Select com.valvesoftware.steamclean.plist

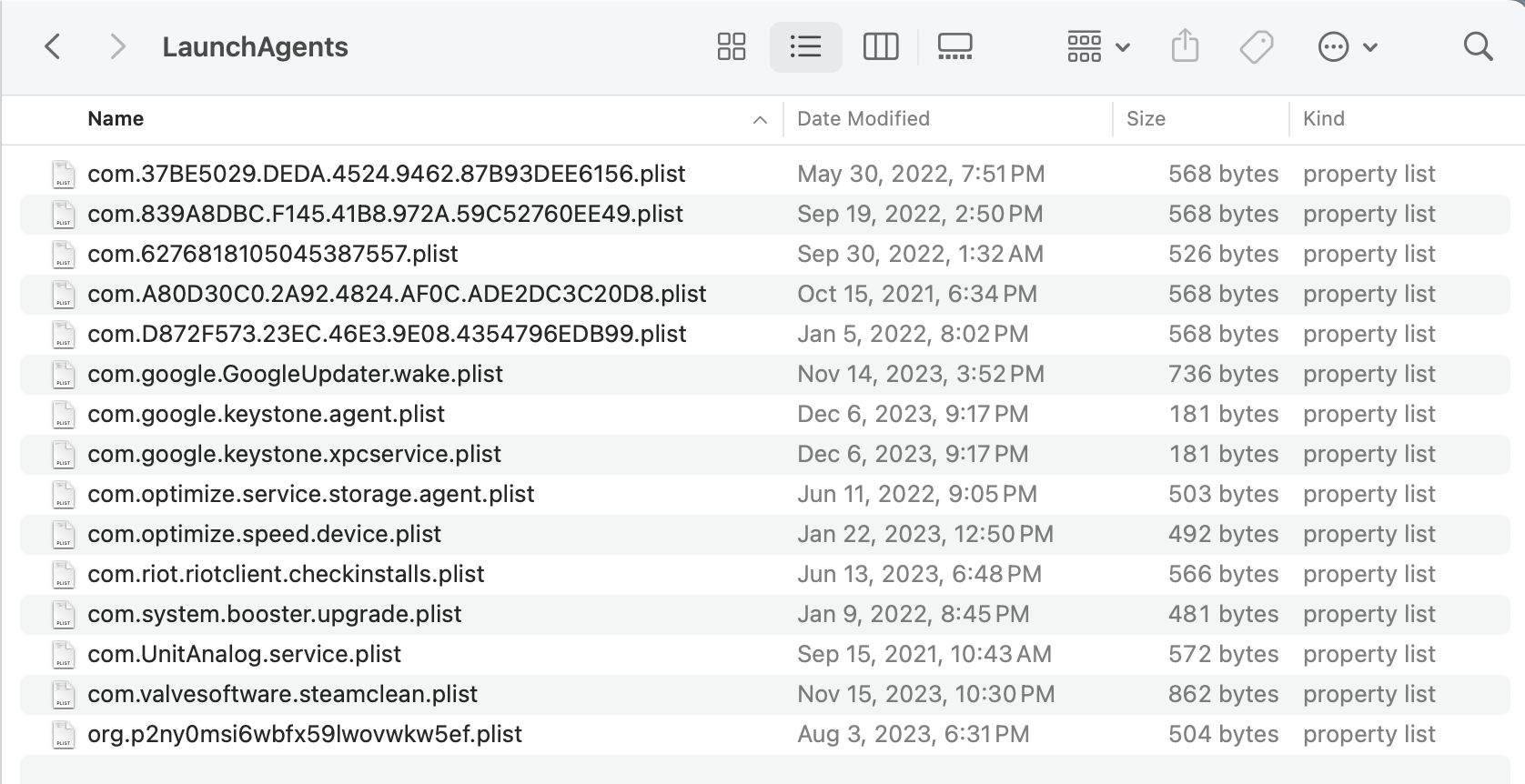281,694
